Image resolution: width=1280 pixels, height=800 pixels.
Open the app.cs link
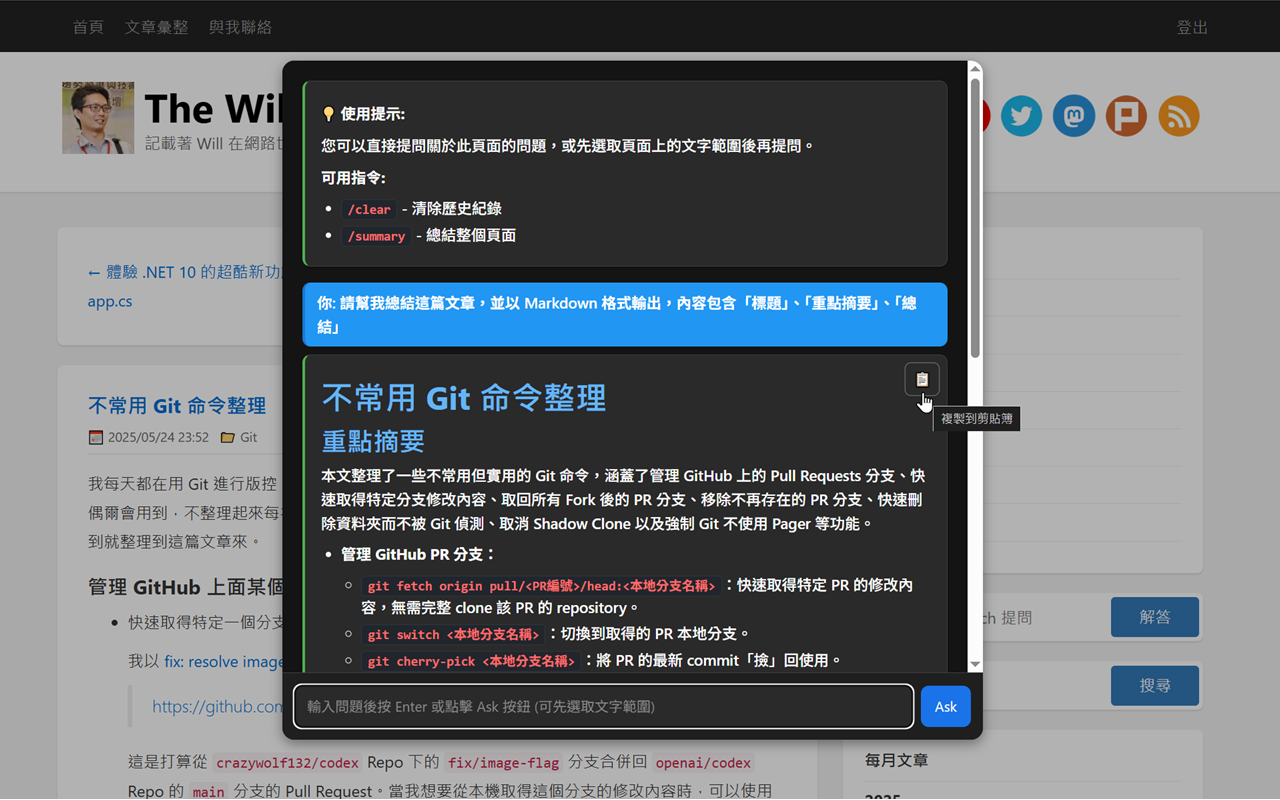pos(109,300)
